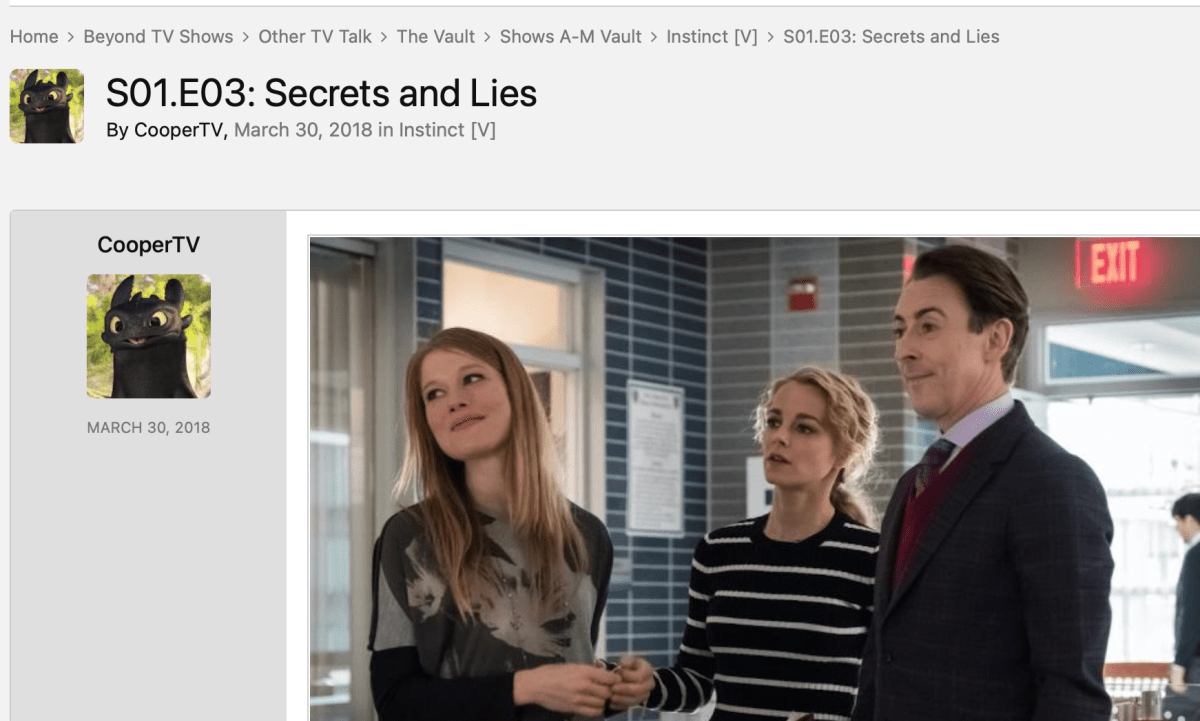This screenshot has height=721, width=1200.
Task: Open the episode still image in the post
Action: 755,479
